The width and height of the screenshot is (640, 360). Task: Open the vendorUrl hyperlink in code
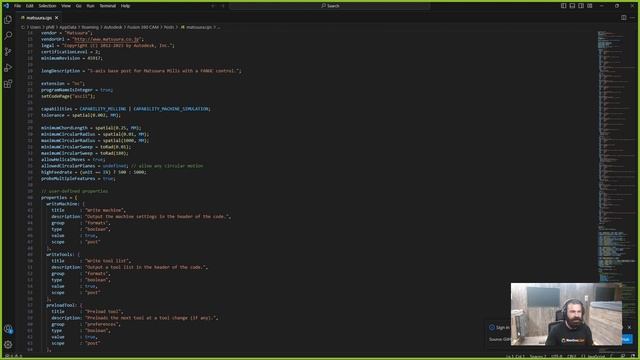tap(107, 39)
